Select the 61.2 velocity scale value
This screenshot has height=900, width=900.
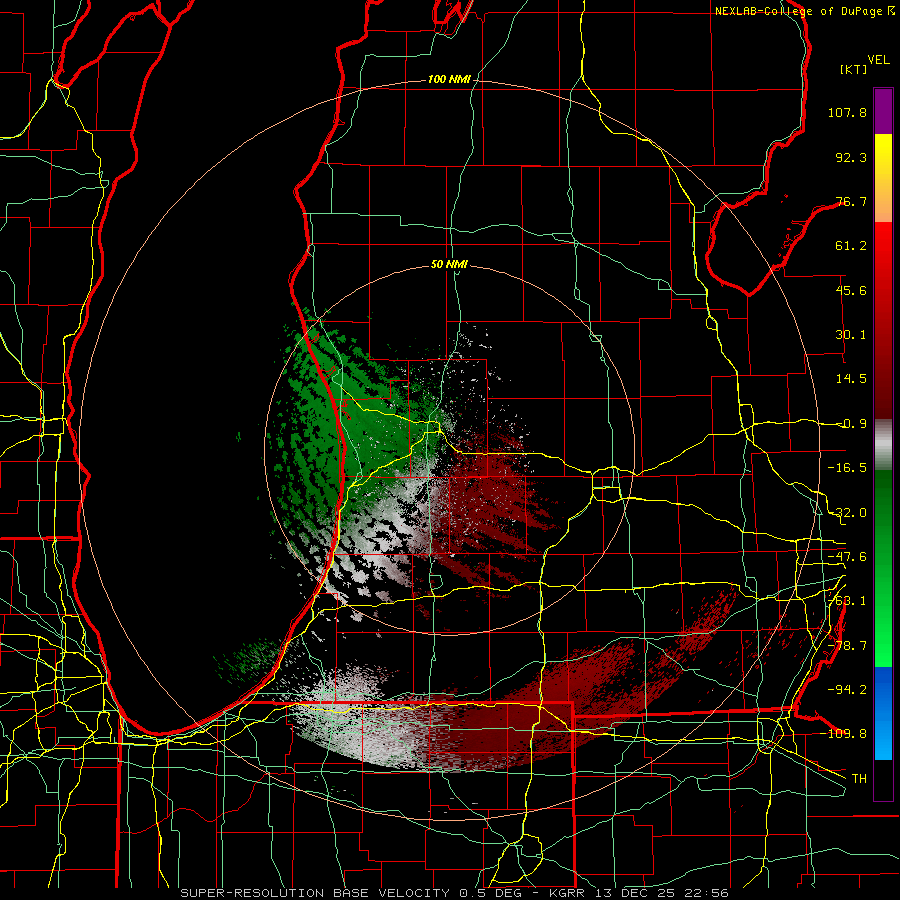click(851, 246)
